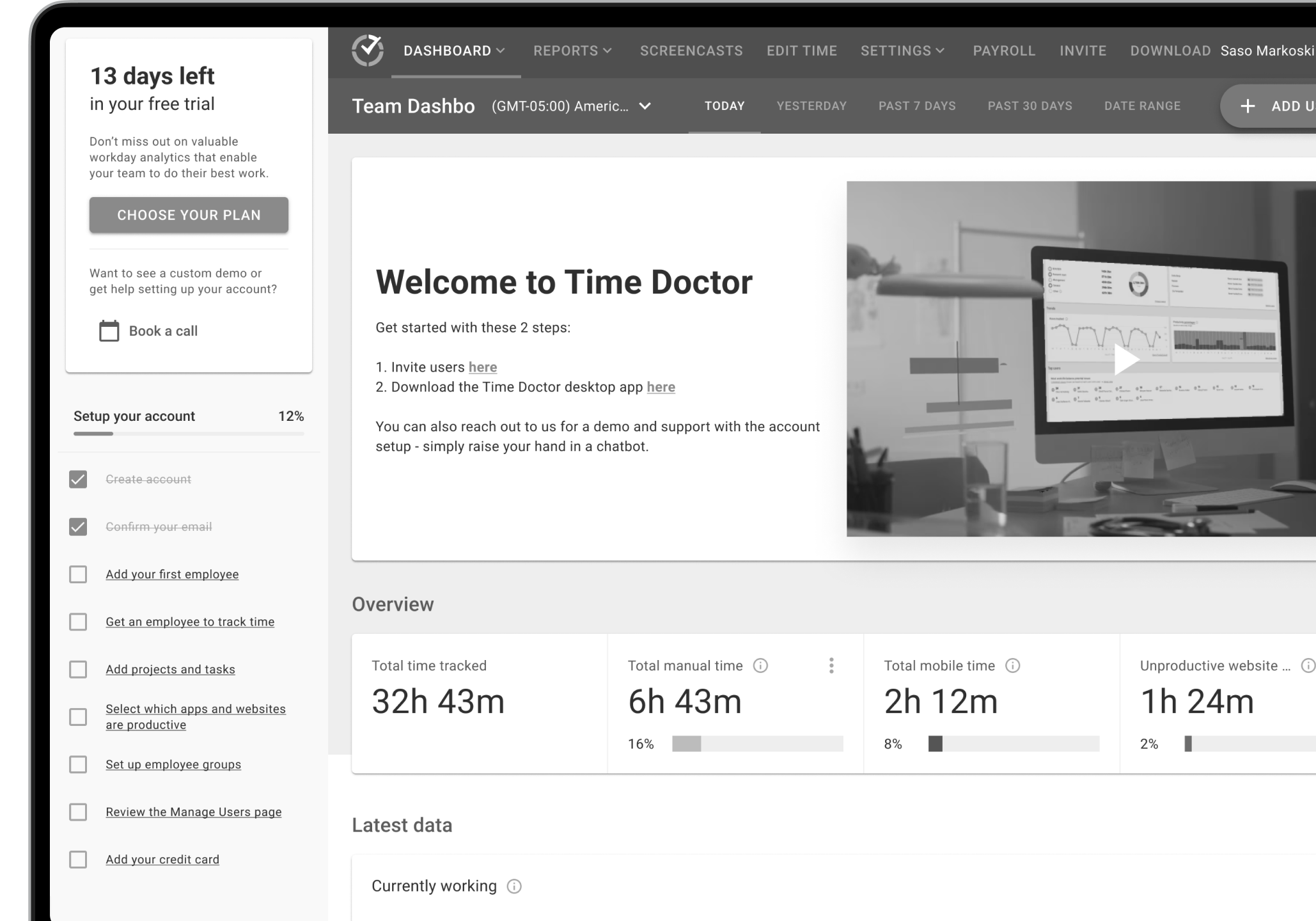Open the Get an employee to track time link
The height and width of the screenshot is (921, 1316).
[x=190, y=622]
